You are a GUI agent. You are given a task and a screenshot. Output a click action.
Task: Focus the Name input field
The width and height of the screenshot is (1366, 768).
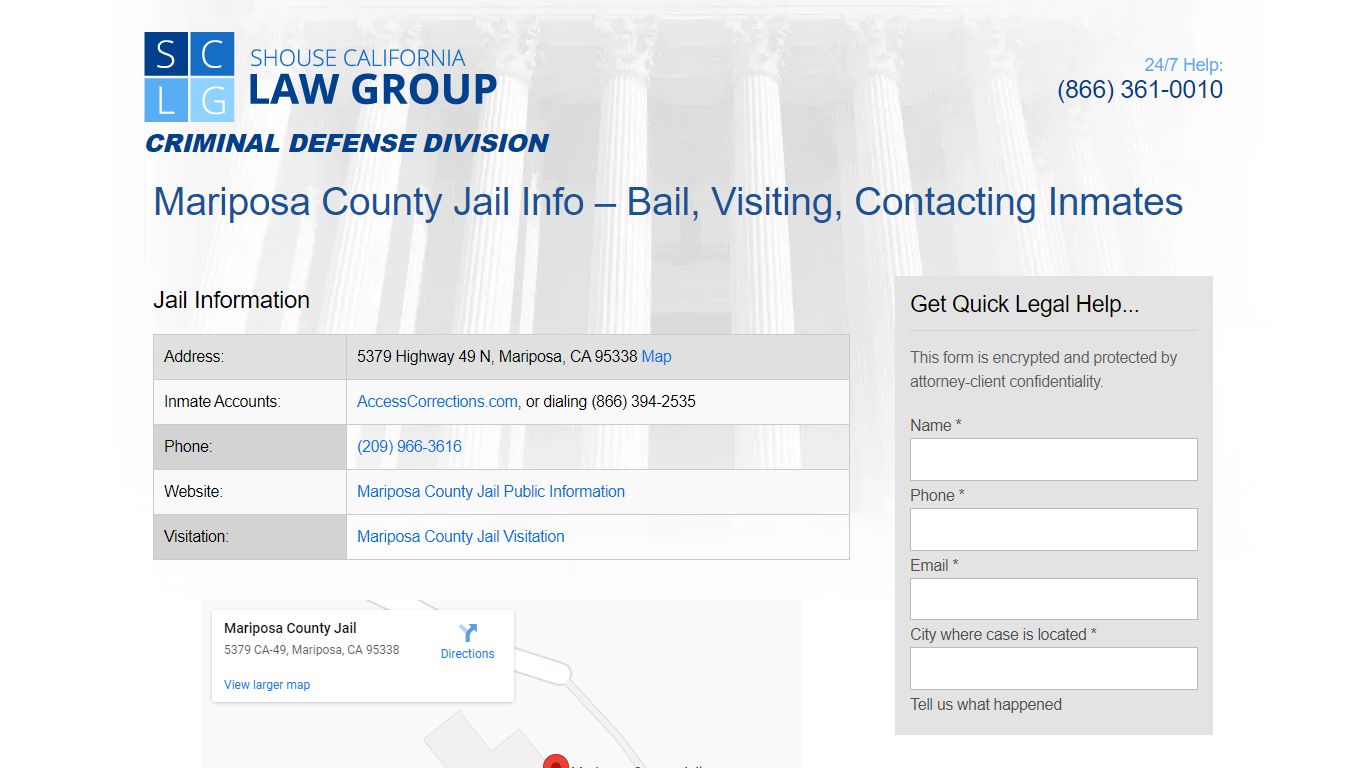tap(1054, 459)
